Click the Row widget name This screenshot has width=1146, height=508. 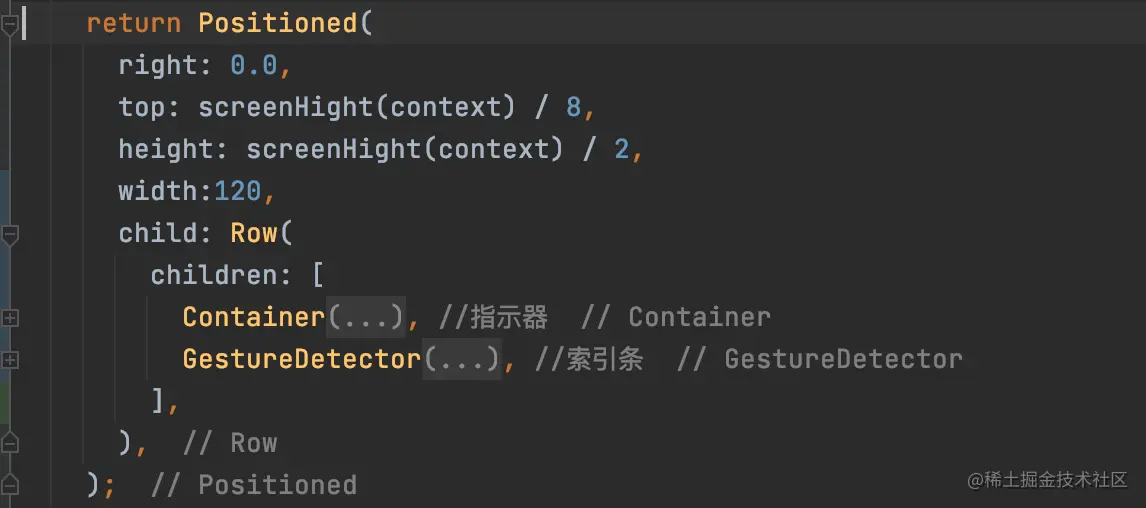pos(254,233)
